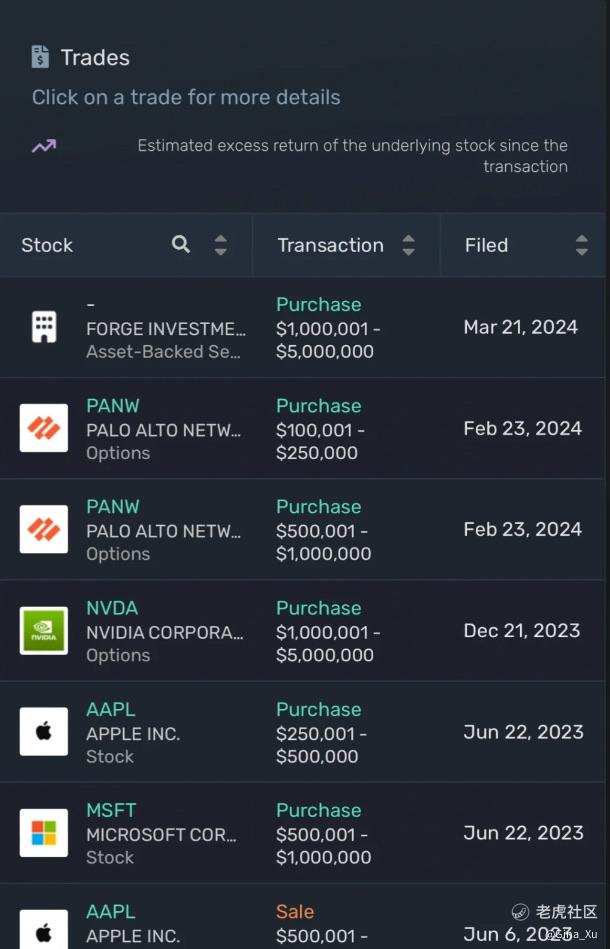
Task: Click the excess return trend arrow icon
Action: coord(43,146)
